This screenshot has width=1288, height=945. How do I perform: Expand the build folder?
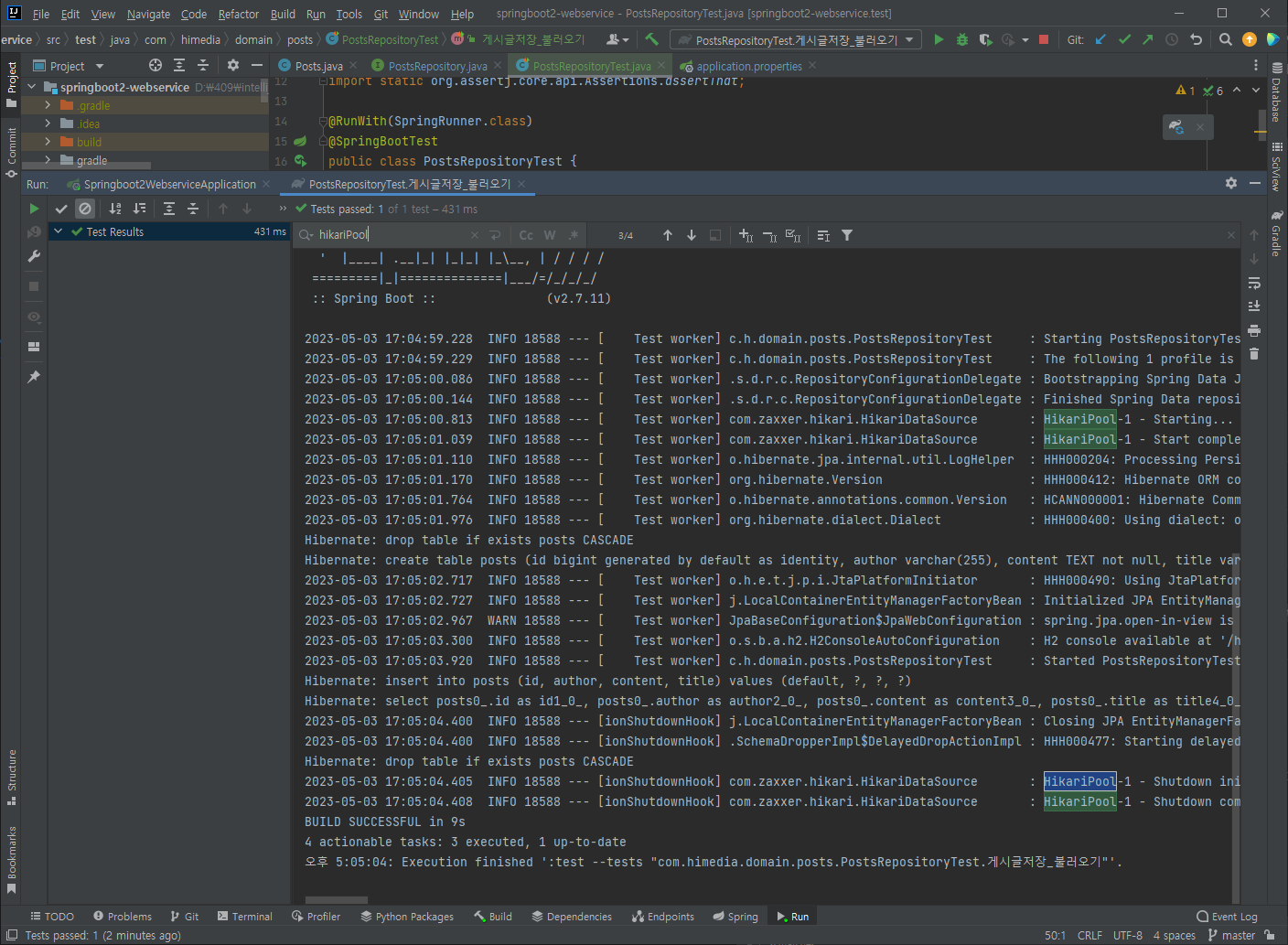pos(48,142)
